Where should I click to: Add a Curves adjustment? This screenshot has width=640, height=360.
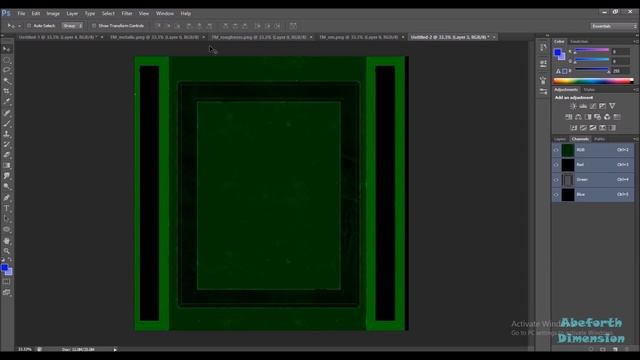[x=593, y=106]
